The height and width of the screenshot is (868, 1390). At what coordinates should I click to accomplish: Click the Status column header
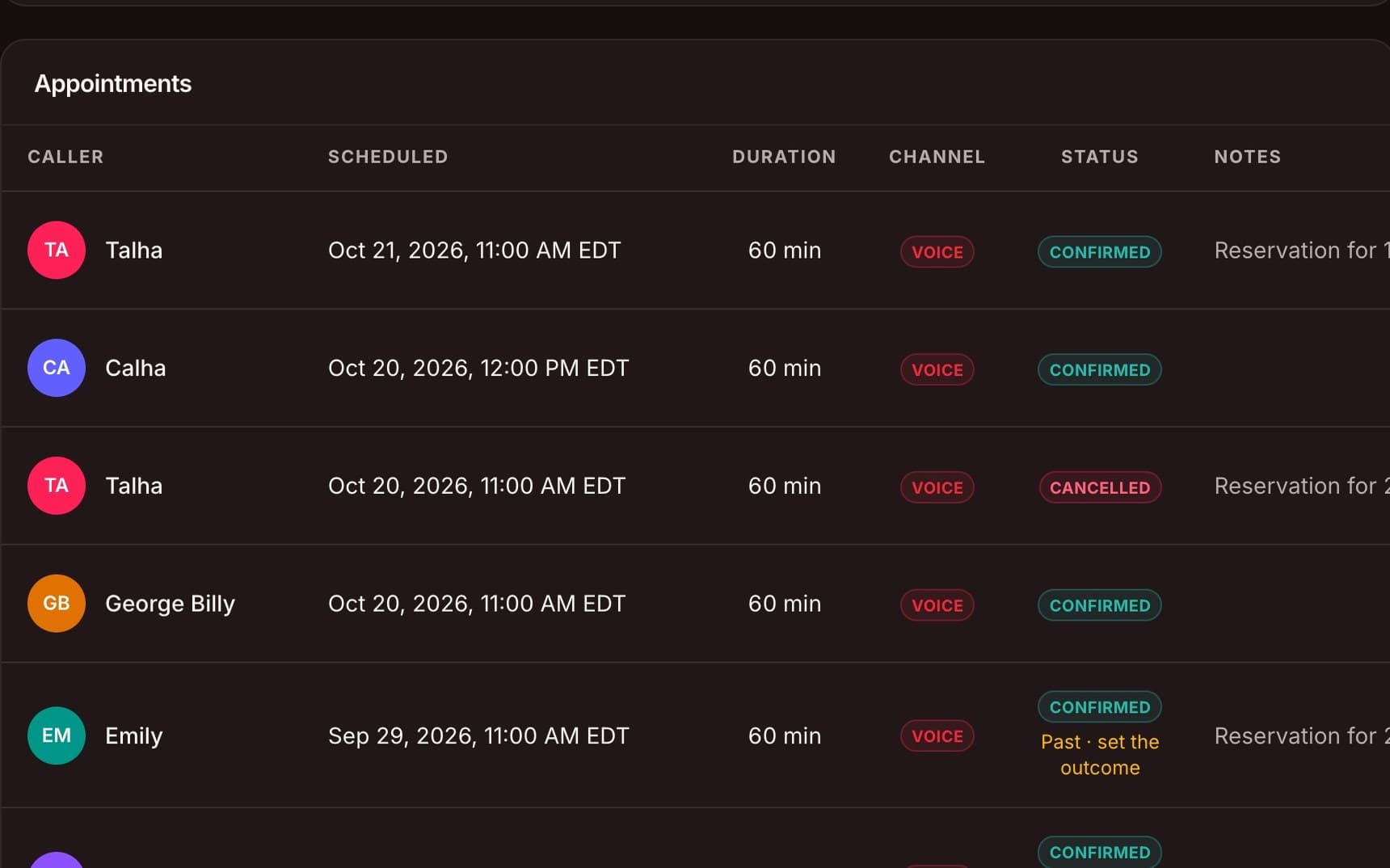[x=1100, y=157]
